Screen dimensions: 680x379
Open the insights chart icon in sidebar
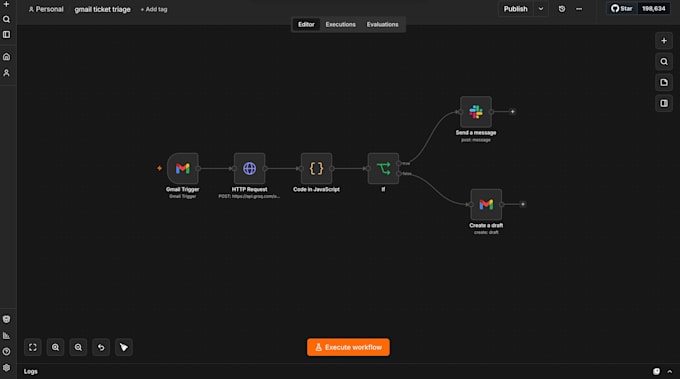(x=7, y=335)
